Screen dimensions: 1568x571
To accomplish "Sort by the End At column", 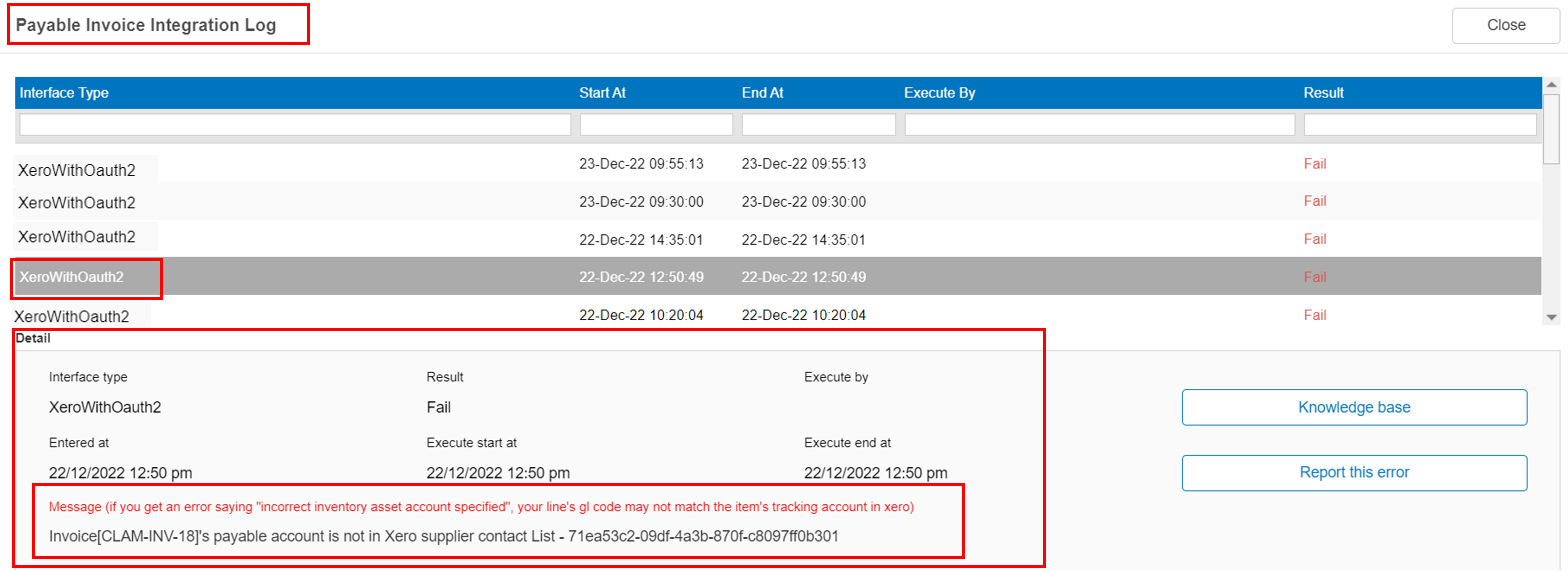I will point(762,93).
